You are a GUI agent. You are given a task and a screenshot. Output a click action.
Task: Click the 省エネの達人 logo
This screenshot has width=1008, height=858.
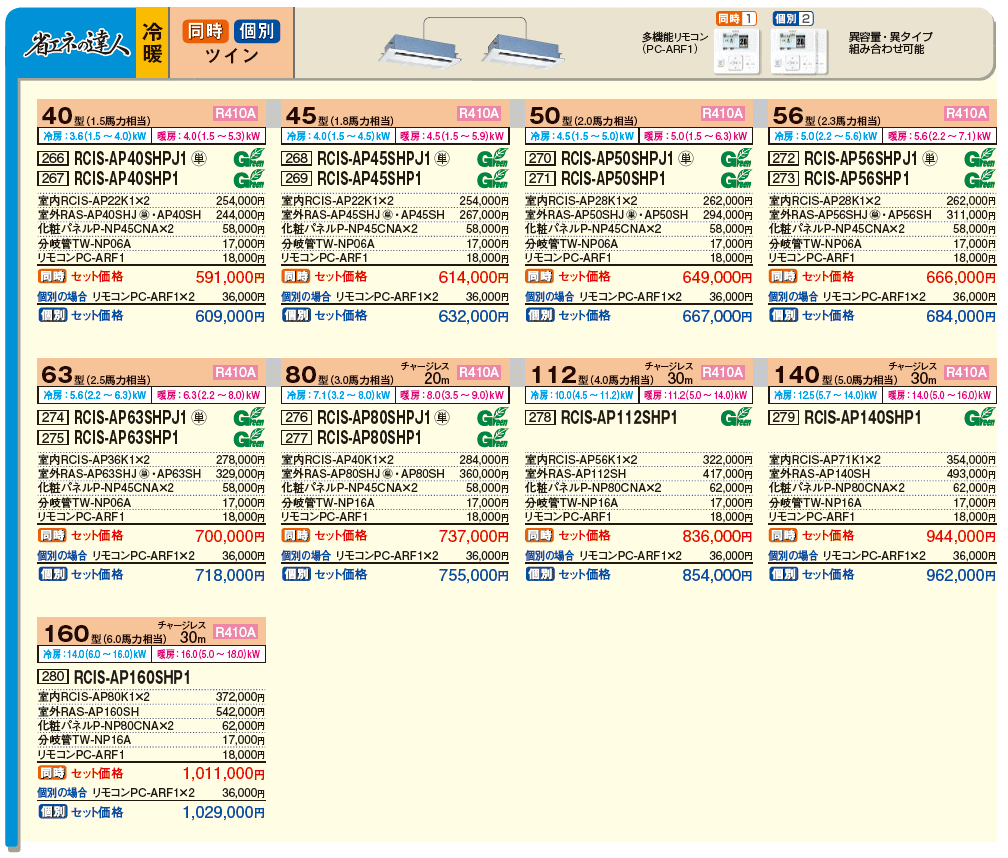76,44
